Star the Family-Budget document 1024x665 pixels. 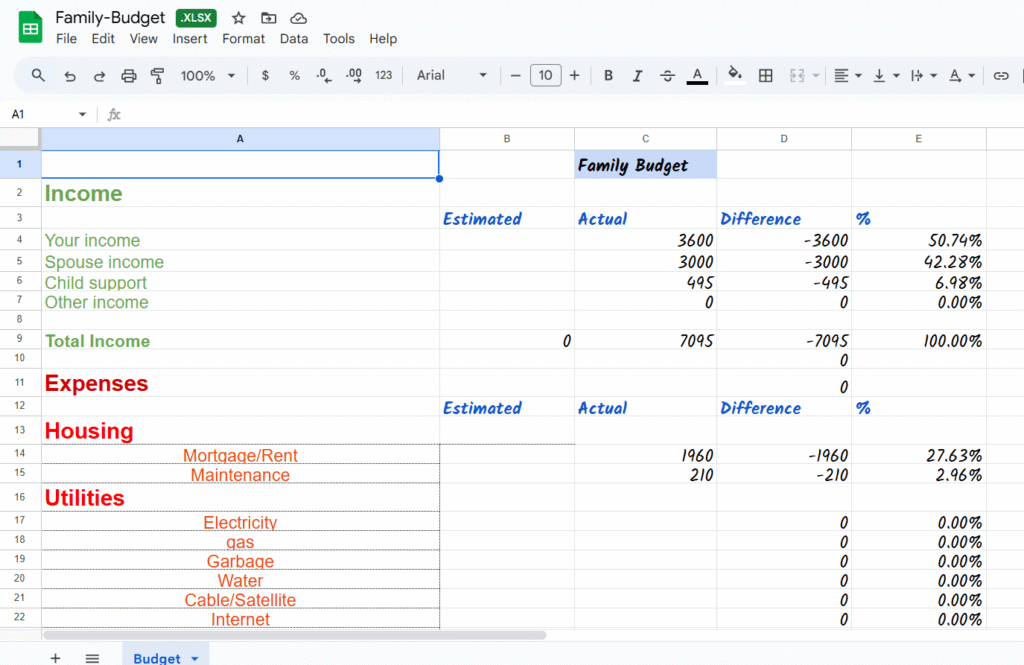[x=239, y=18]
